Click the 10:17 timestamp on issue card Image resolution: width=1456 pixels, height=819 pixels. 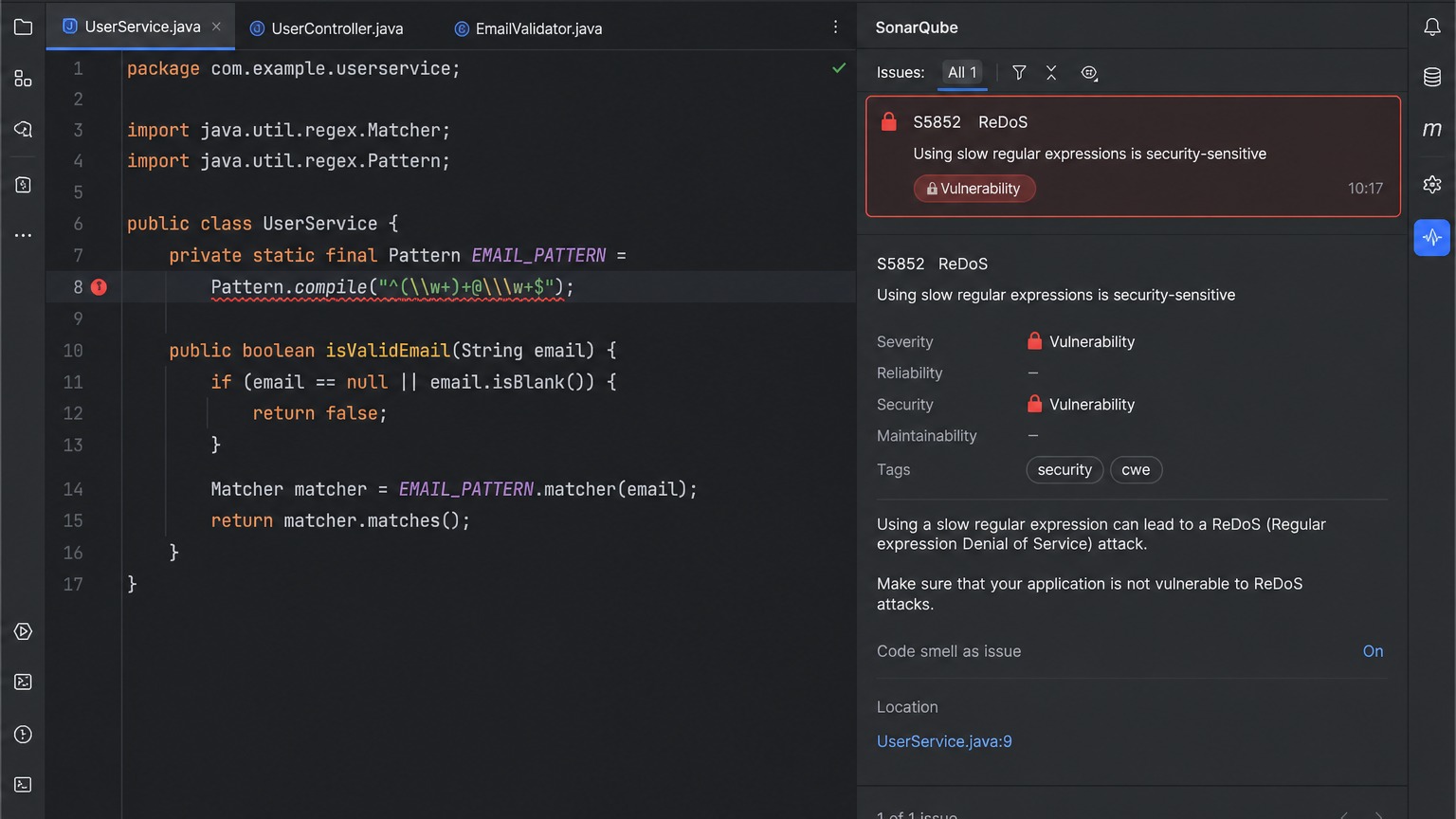pyautogui.click(x=1365, y=189)
